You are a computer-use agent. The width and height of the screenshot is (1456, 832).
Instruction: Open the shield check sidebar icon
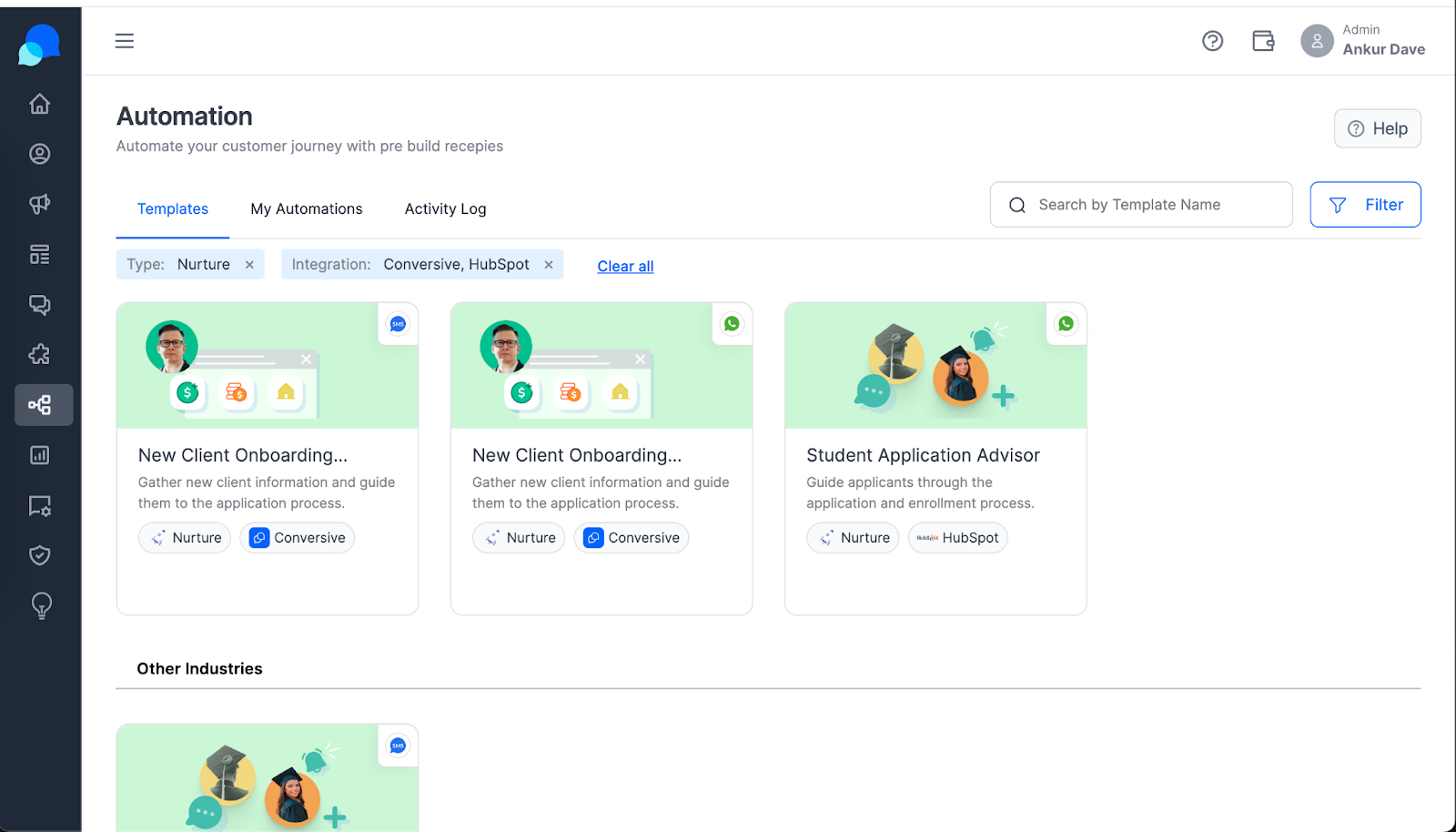(39, 555)
